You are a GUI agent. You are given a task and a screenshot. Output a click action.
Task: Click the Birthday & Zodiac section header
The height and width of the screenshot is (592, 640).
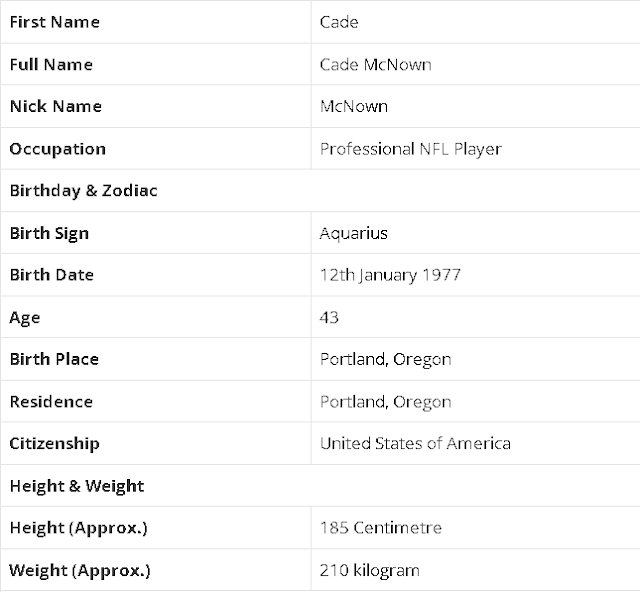pos(83,191)
